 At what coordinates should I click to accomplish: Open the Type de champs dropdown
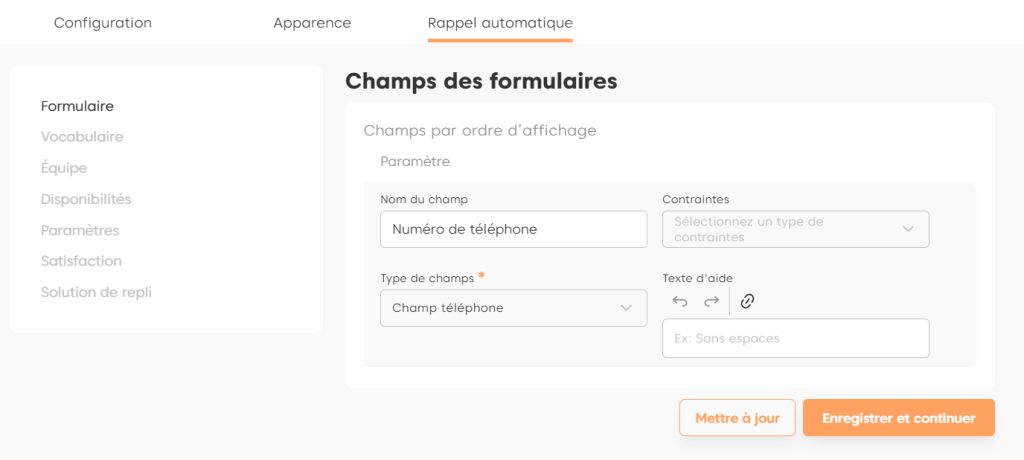pyautogui.click(x=513, y=308)
